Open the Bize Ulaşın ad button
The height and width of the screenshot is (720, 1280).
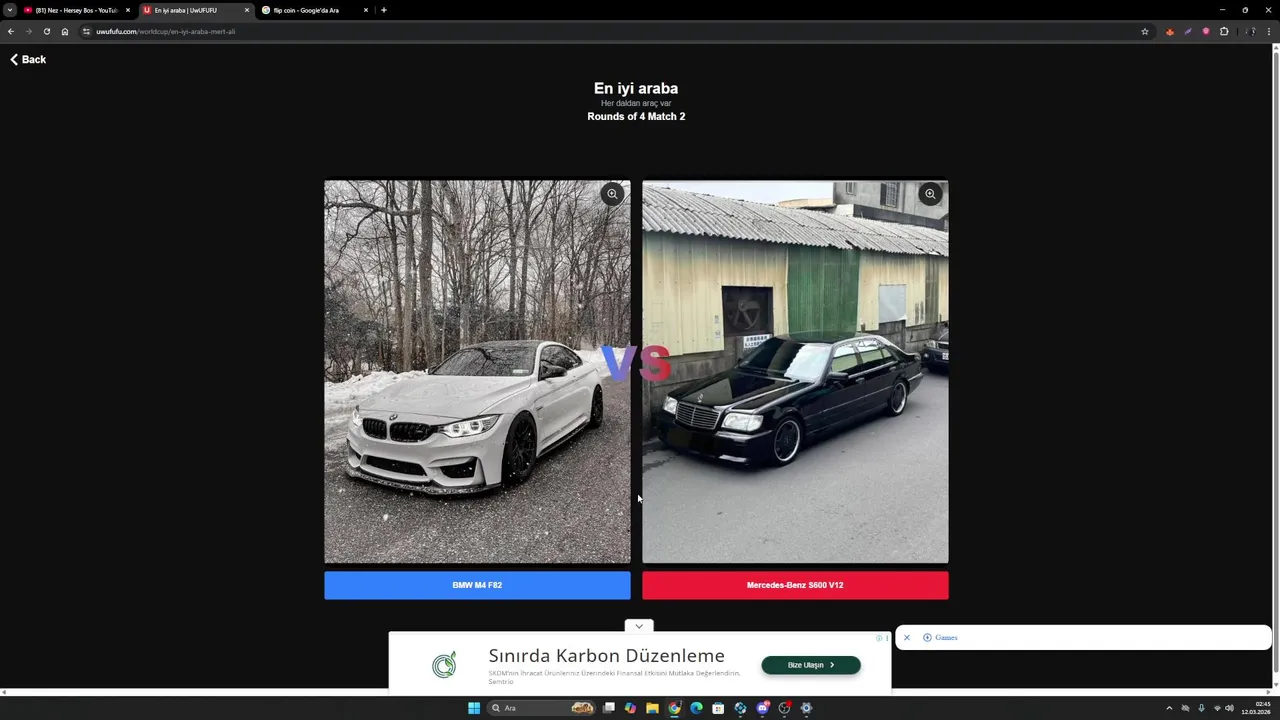pos(811,665)
